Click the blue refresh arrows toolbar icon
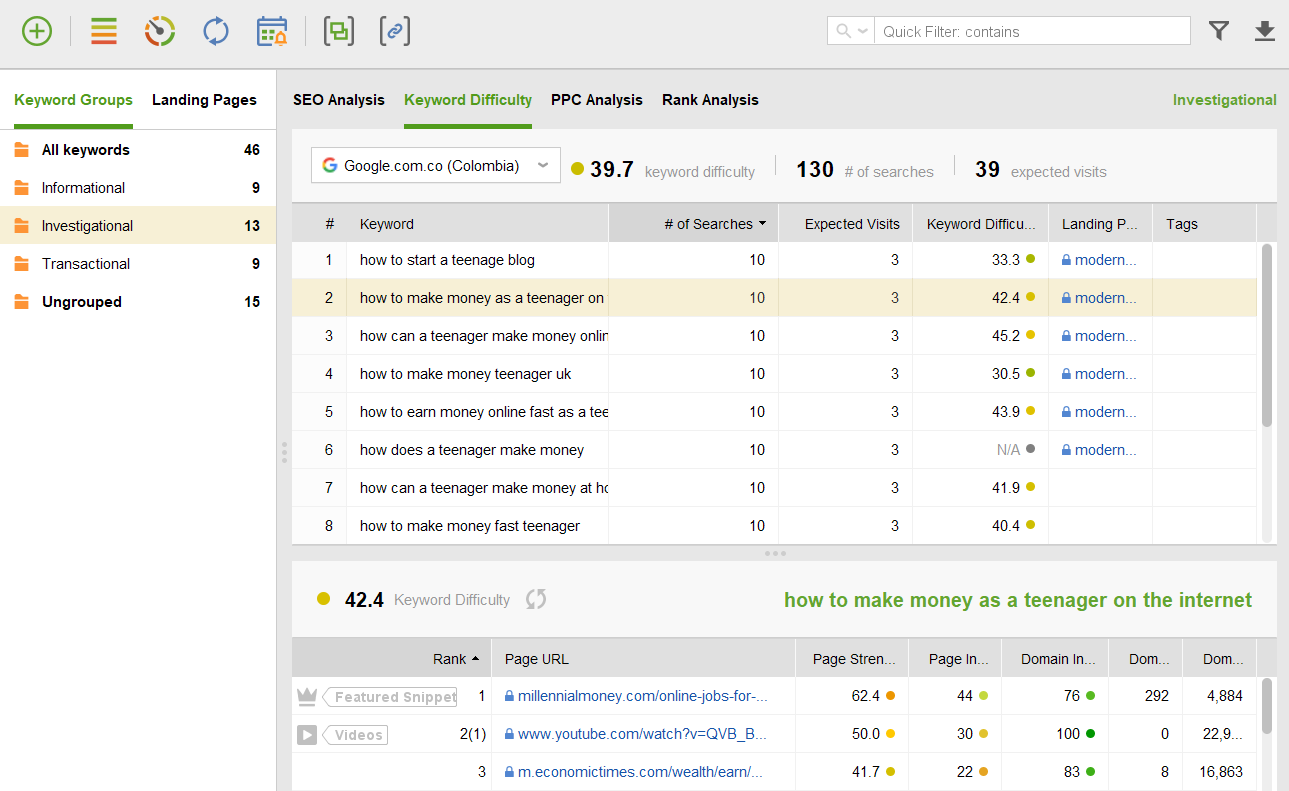1289x791 pixels. [216, 31]
